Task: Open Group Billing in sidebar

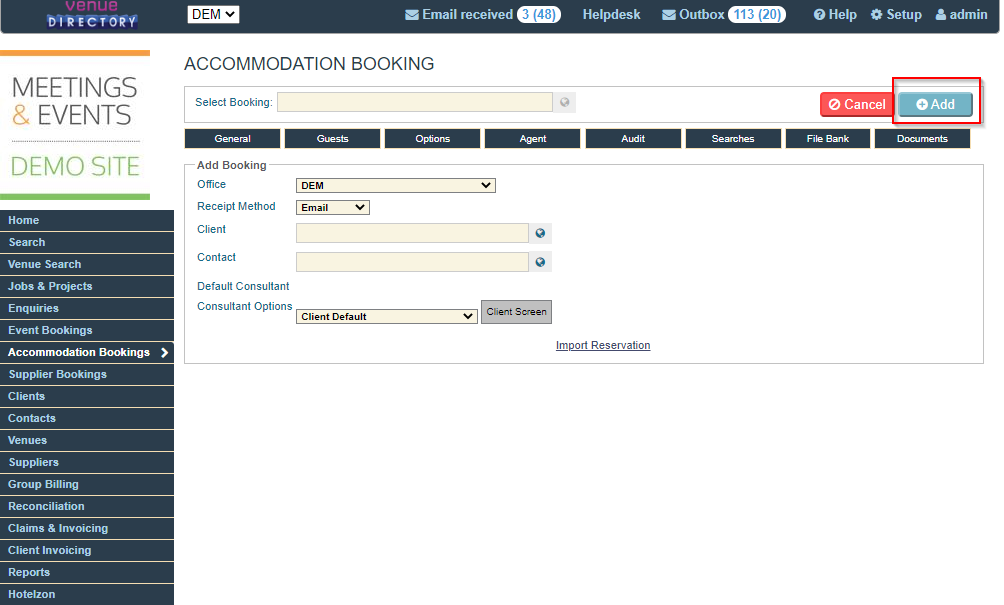Action: (87, 484)
